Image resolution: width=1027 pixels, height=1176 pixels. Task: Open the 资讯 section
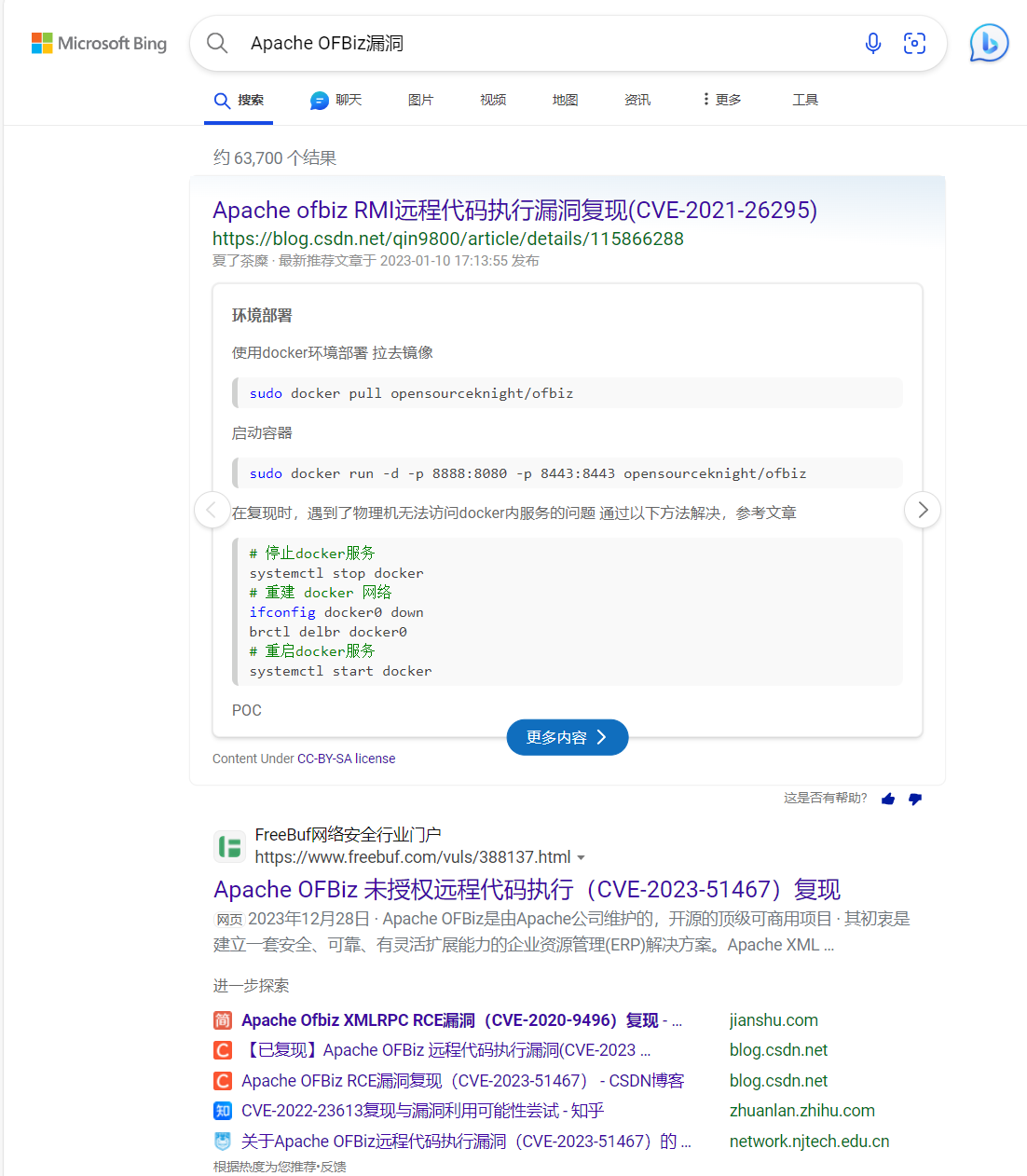coord(637,100)
